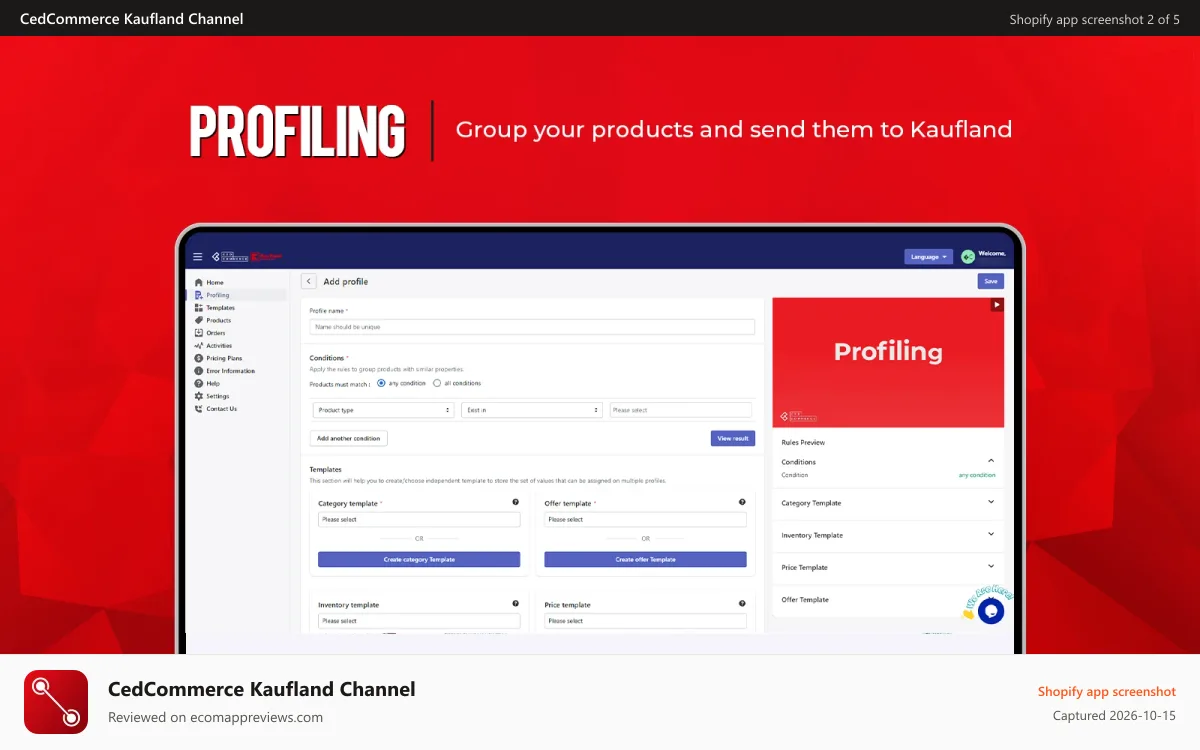Click the green 'any condition' value text
Viewport: 1200px width, 750px height.
pos(977,475)
